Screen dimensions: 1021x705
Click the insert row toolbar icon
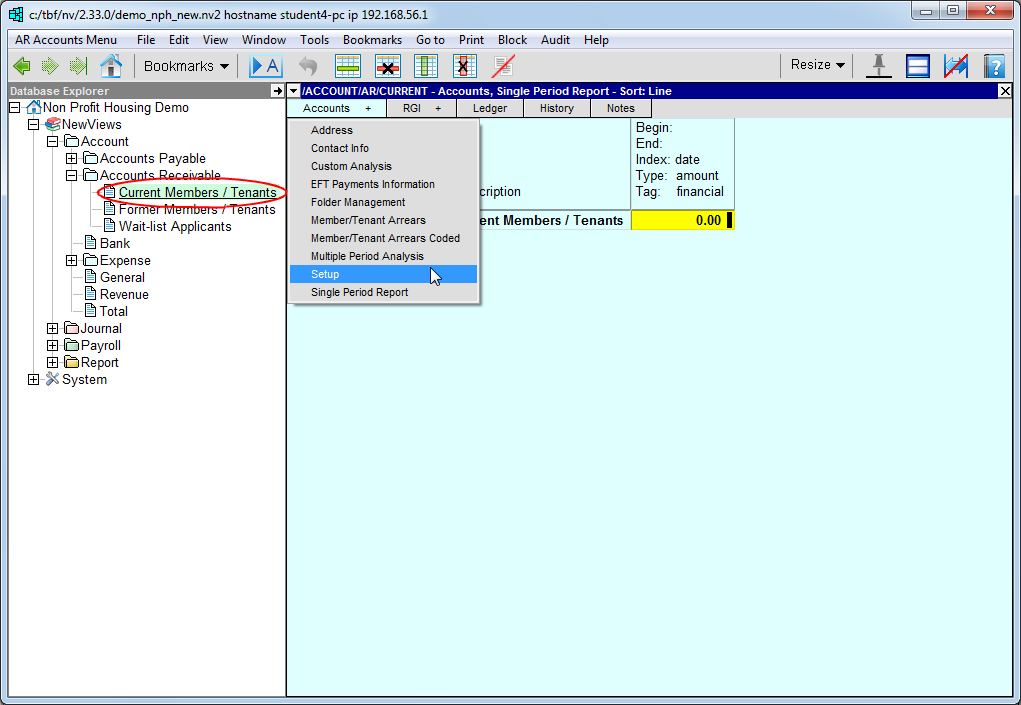click(x=348, y=66)
